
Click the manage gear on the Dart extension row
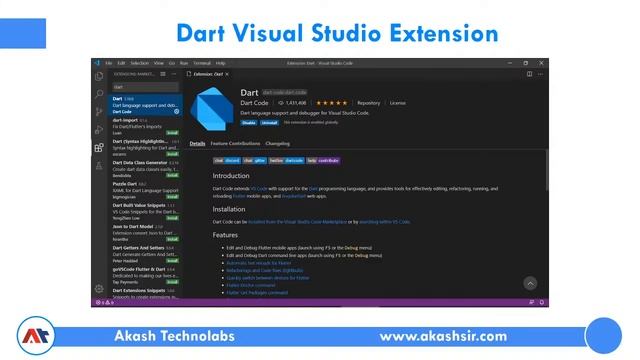[176, 111]
